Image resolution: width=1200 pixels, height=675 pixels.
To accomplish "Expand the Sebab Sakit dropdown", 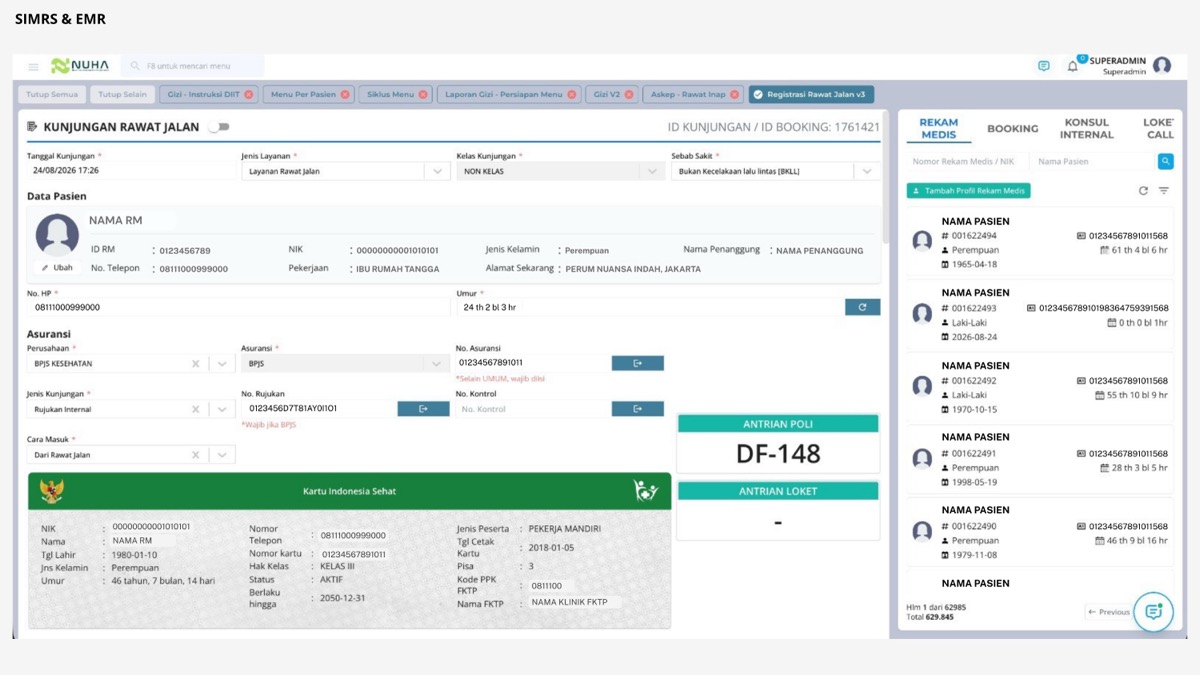I will click(x=867, y=171).
